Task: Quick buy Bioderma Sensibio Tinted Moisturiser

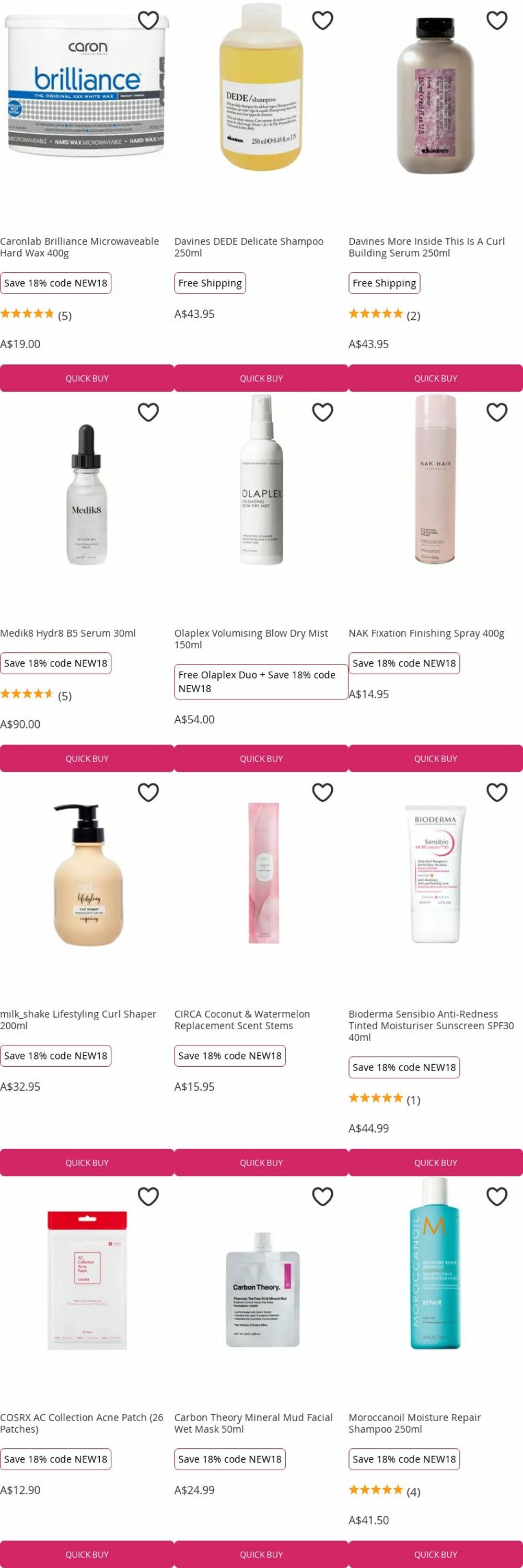Action: tap(435, 1162)
